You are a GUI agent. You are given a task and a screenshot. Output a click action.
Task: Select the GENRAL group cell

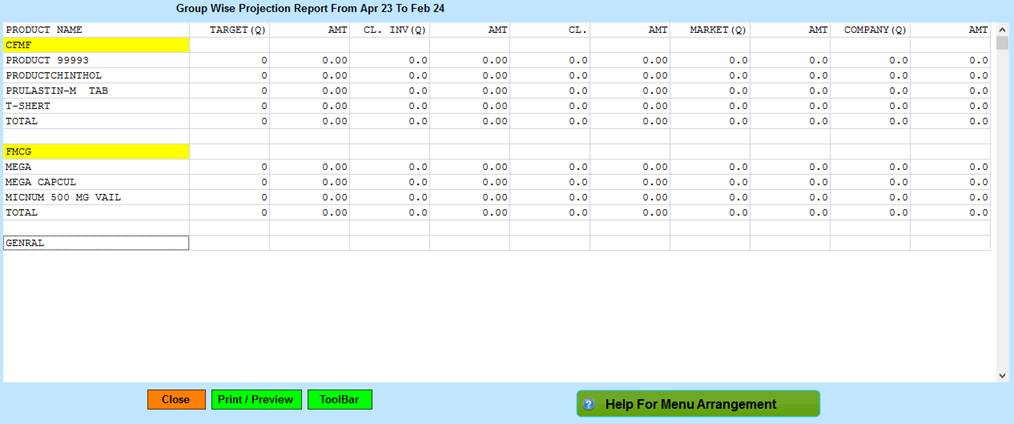(96, 243)
